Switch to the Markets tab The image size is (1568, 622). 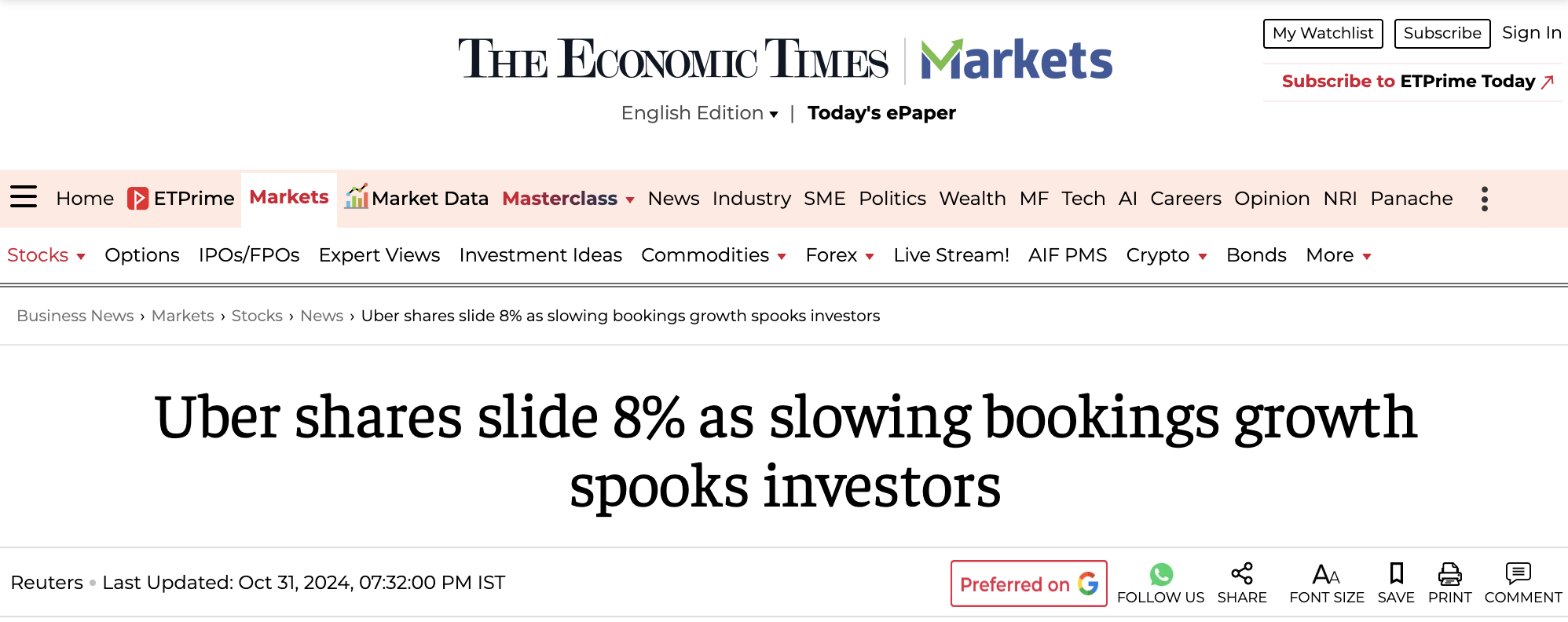[x=289, y=197]
